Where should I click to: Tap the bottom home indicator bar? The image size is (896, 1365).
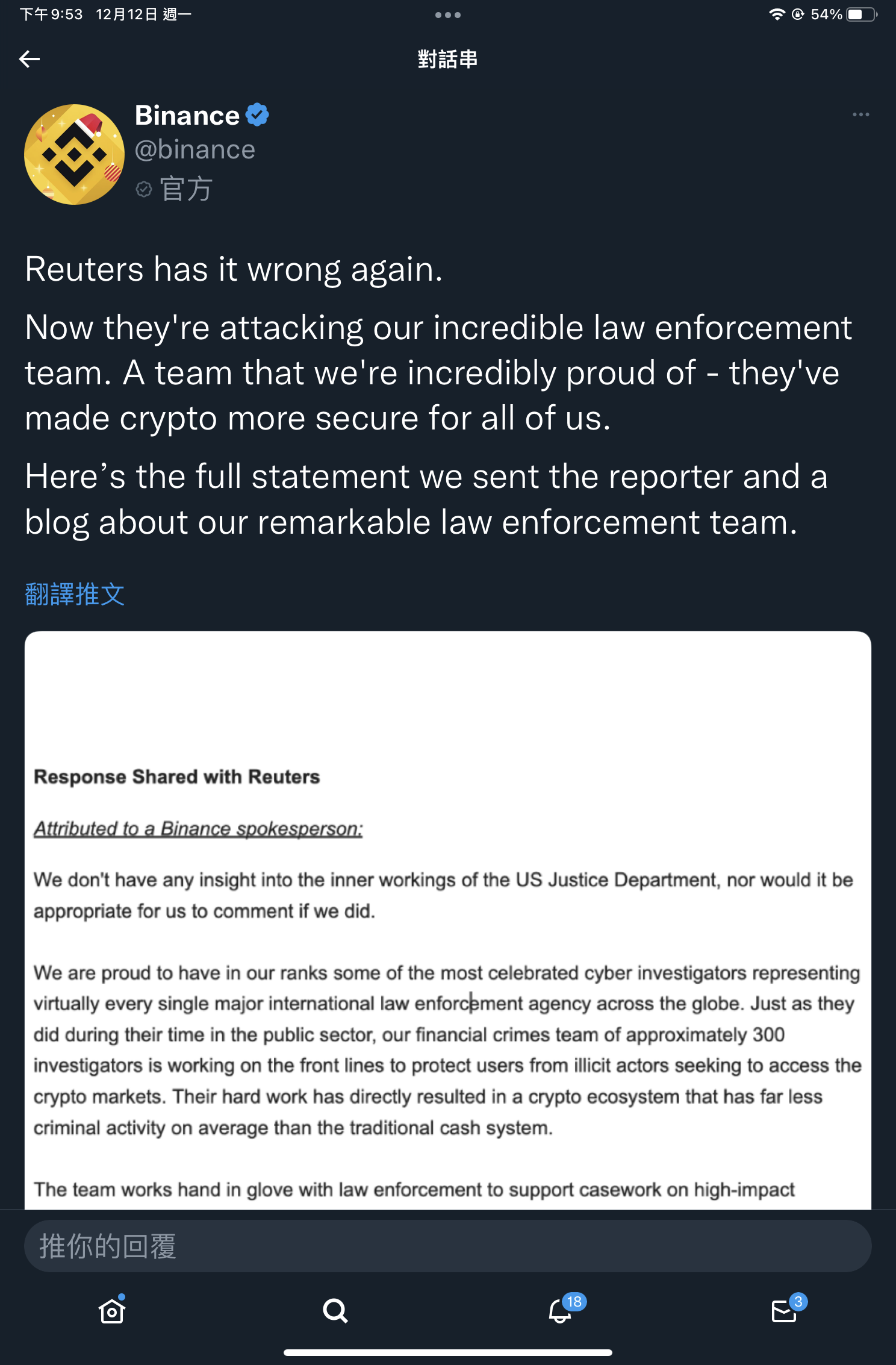coord(448,1352)
